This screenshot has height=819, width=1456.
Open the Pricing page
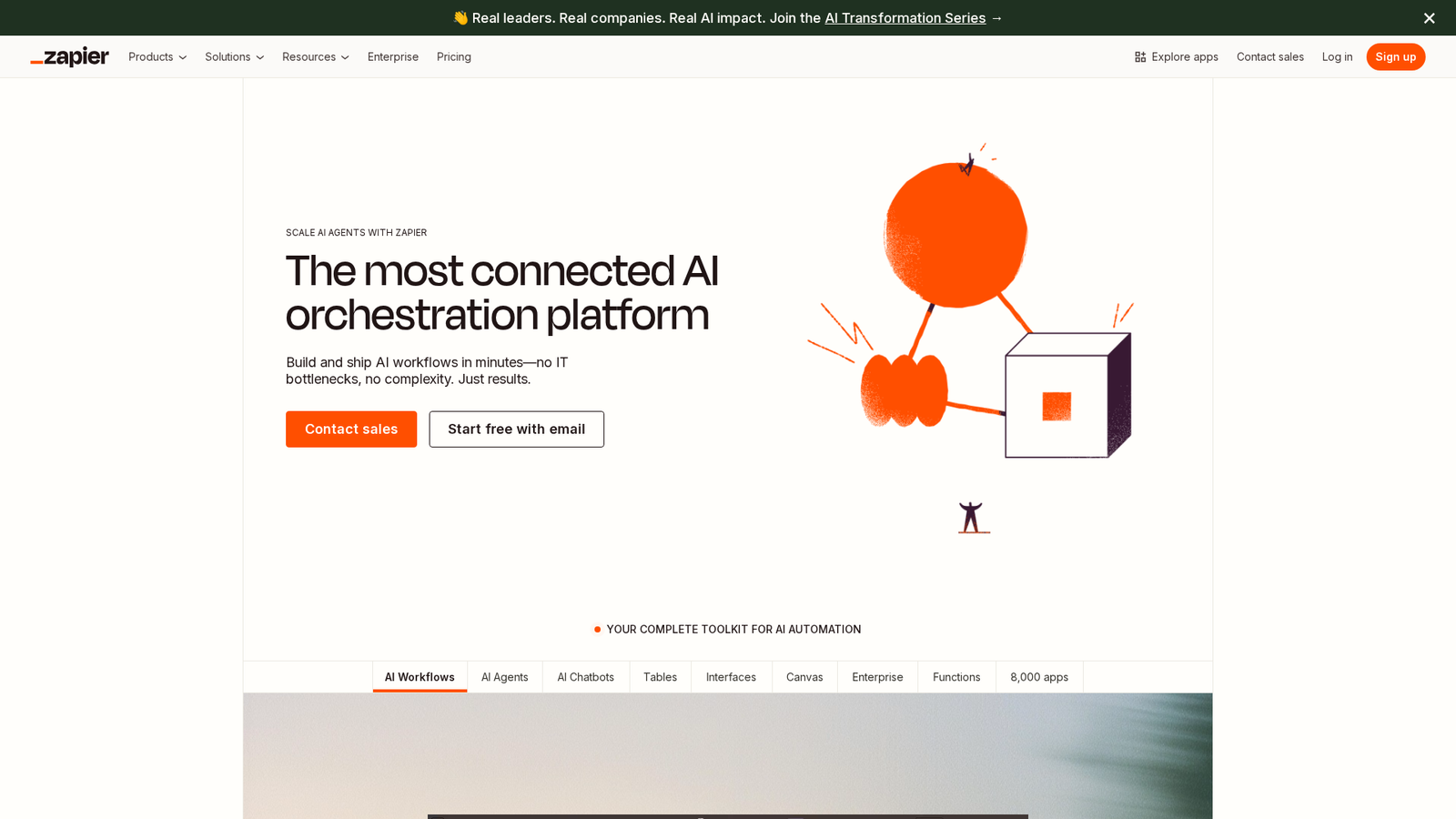tap(454, 56)
